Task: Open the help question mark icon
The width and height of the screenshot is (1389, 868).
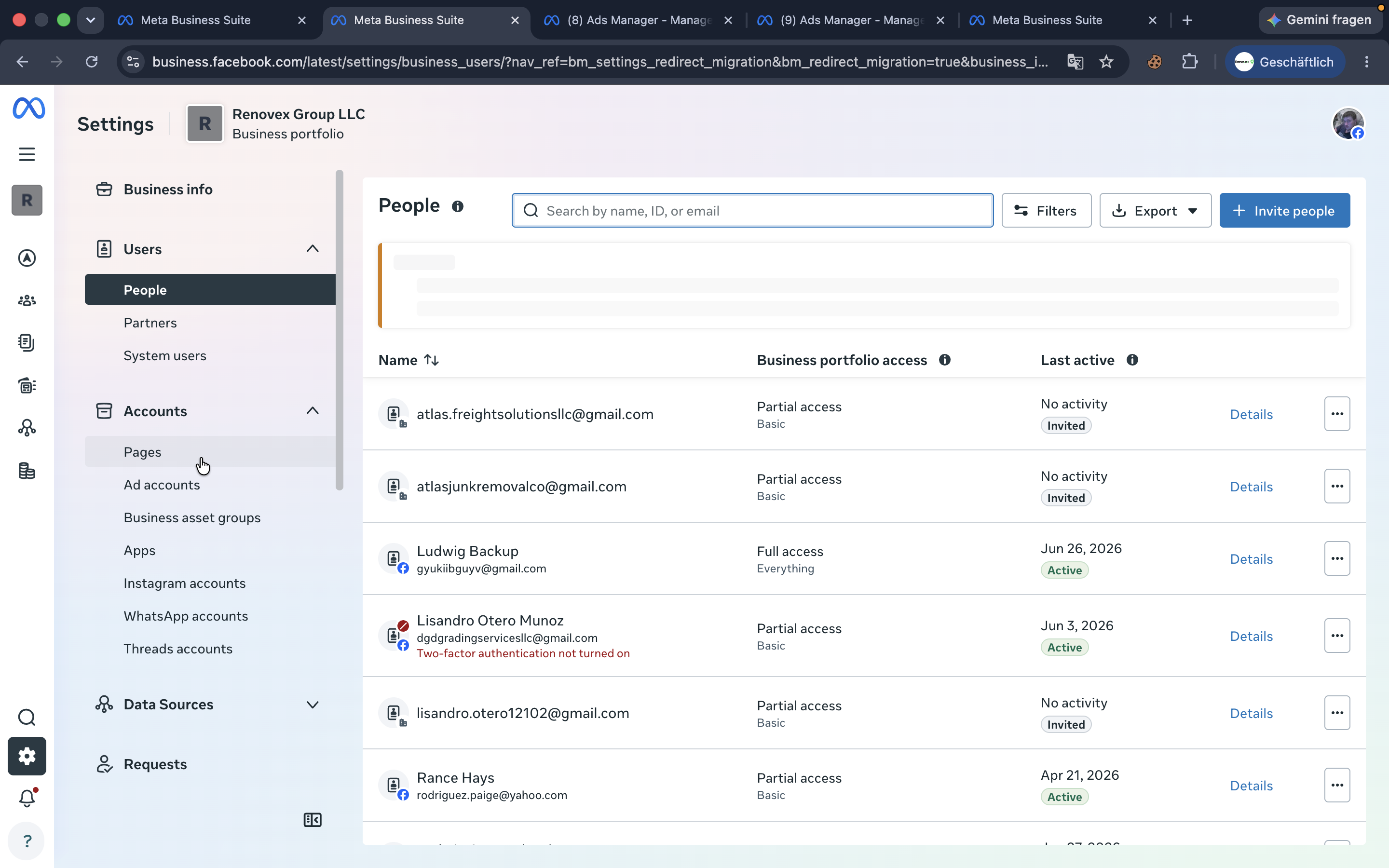Action: (27, 841)
